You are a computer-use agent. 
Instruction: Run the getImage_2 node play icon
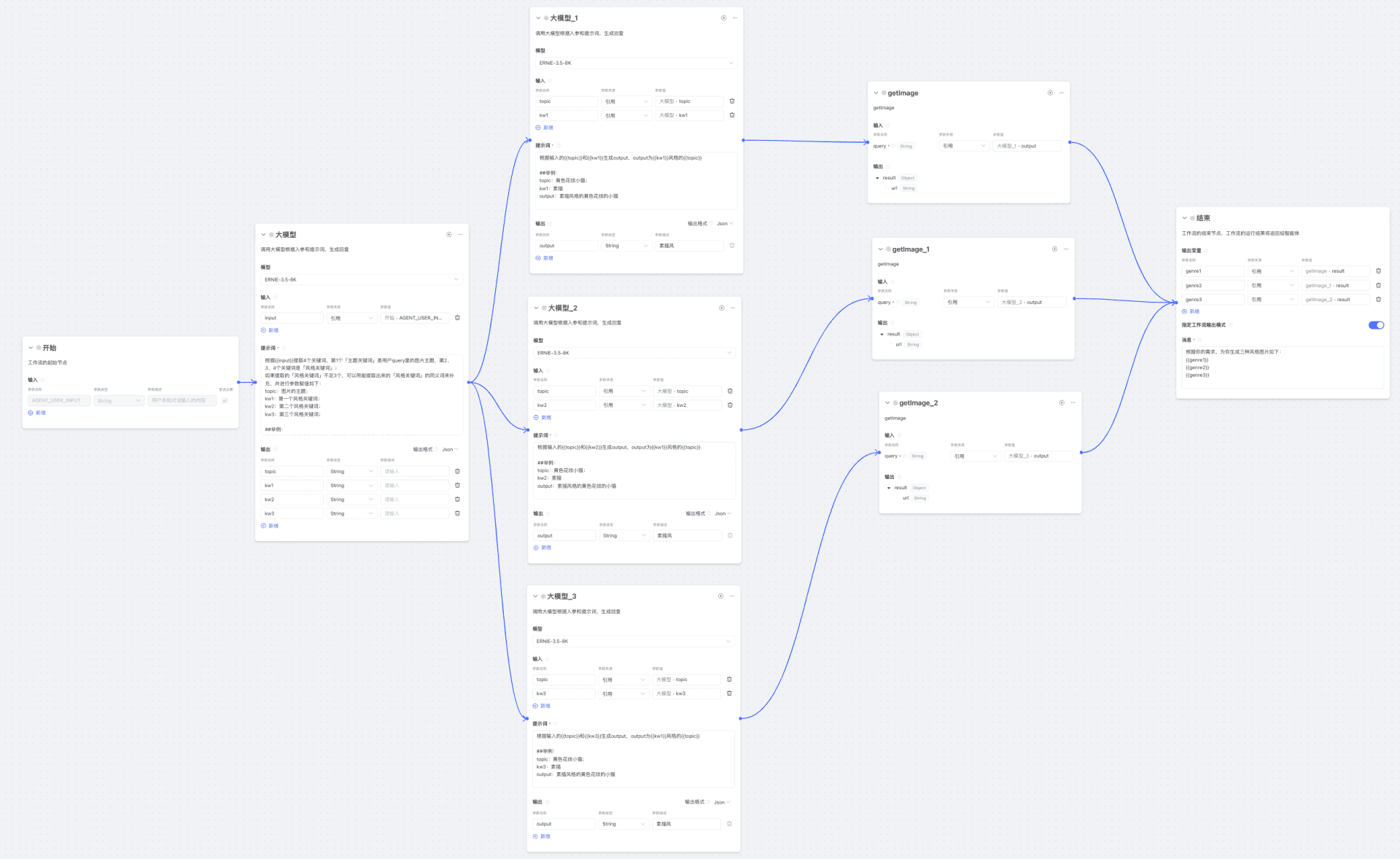point(1062,403)
